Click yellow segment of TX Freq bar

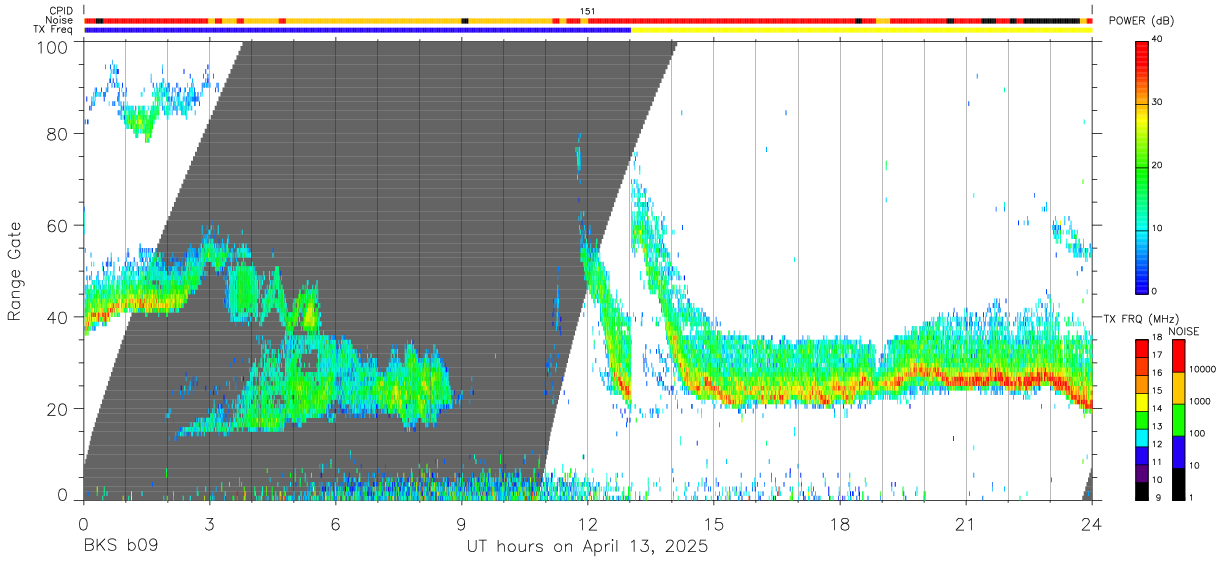(862, 30)
